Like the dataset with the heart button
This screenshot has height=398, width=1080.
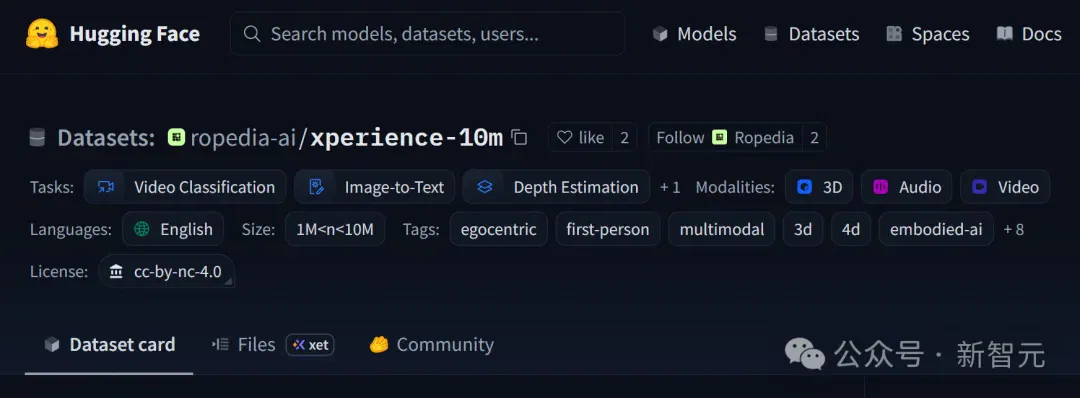(581, 138)
